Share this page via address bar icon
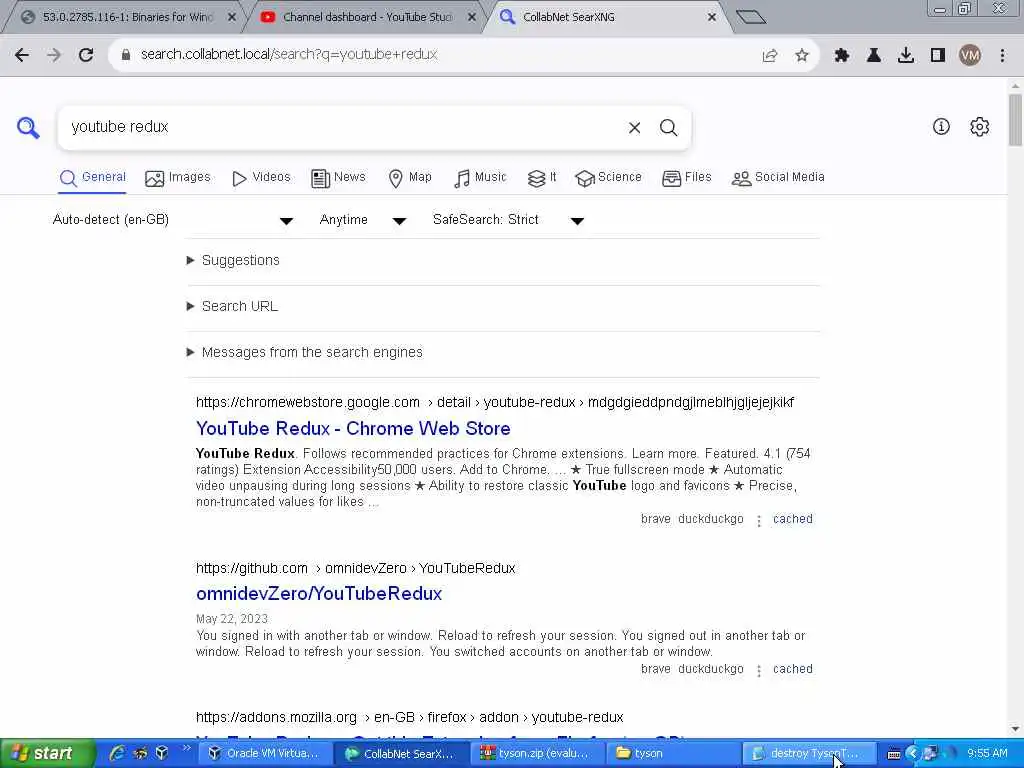This screenshot has width=1024, height=768. 770,55
